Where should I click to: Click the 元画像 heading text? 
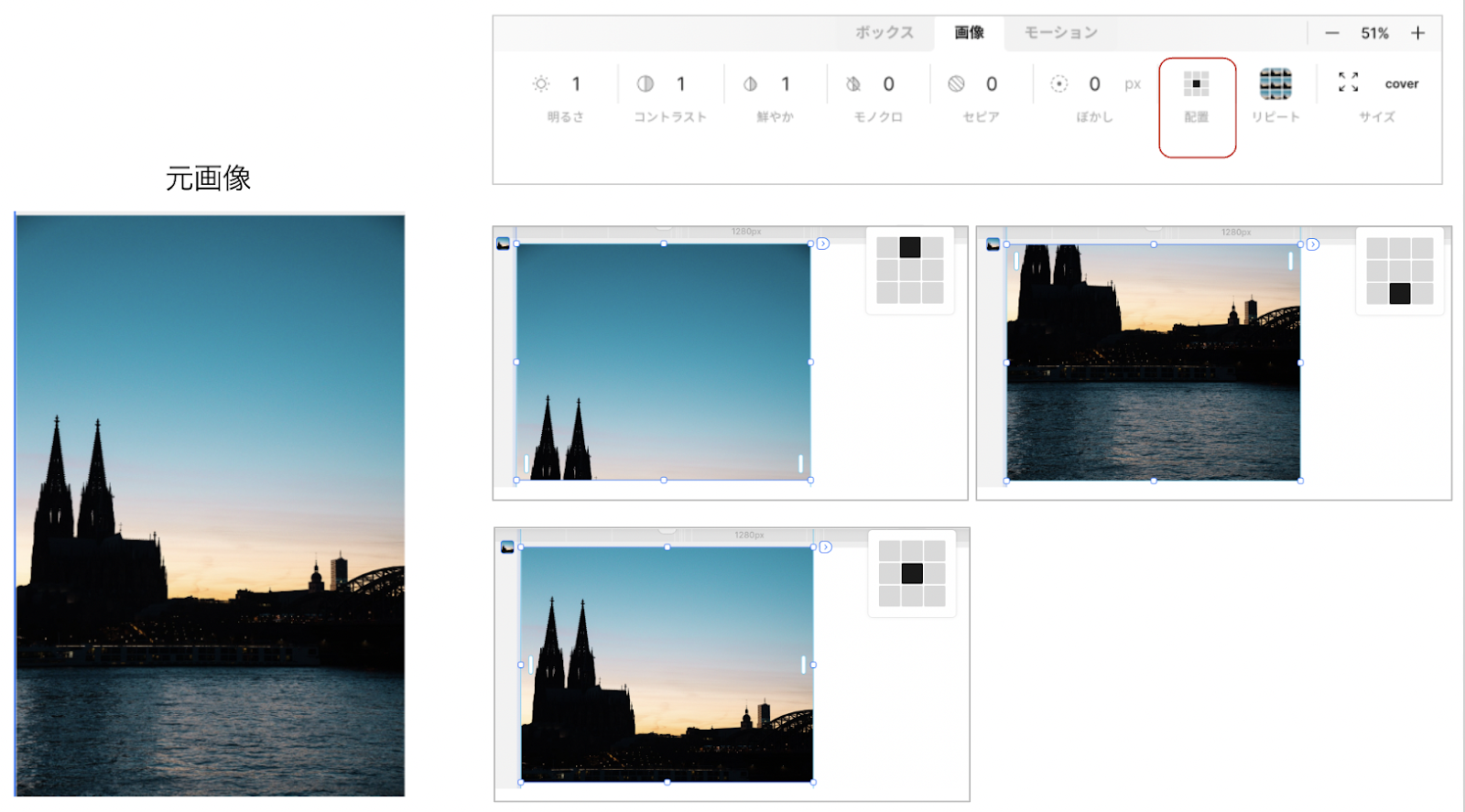(x=208, y=178)
